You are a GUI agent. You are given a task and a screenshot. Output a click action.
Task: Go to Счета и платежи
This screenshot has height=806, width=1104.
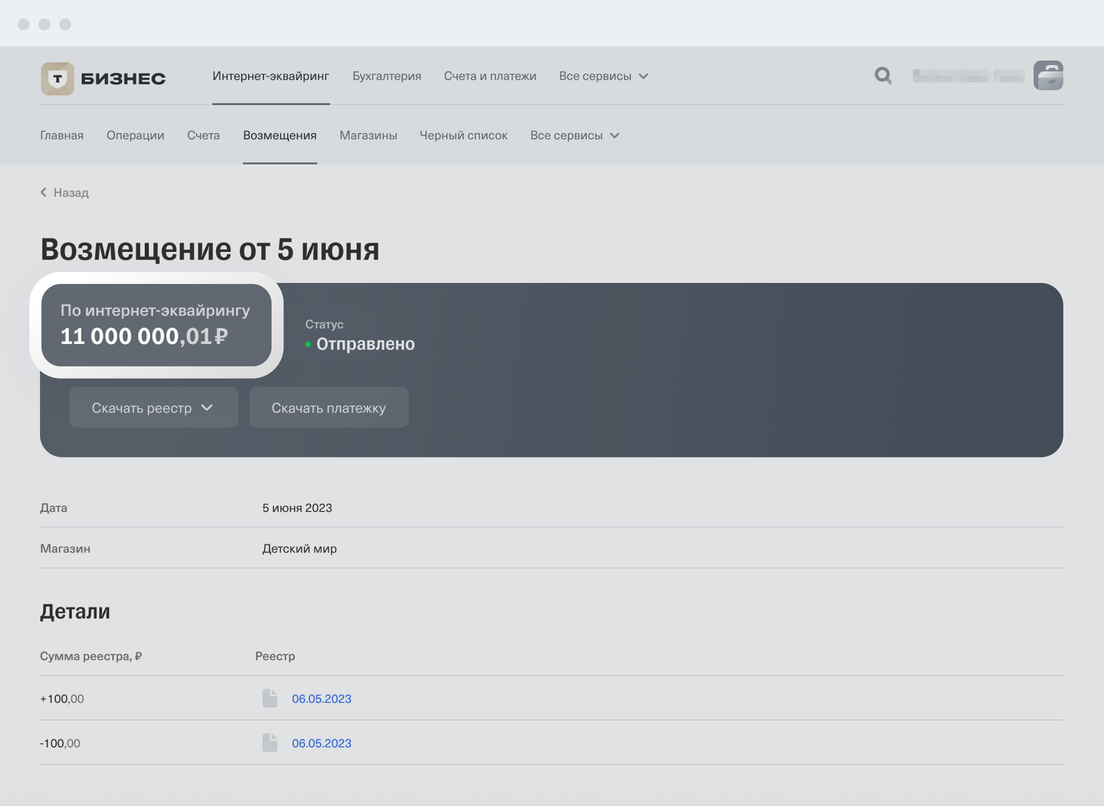(490, 76)
